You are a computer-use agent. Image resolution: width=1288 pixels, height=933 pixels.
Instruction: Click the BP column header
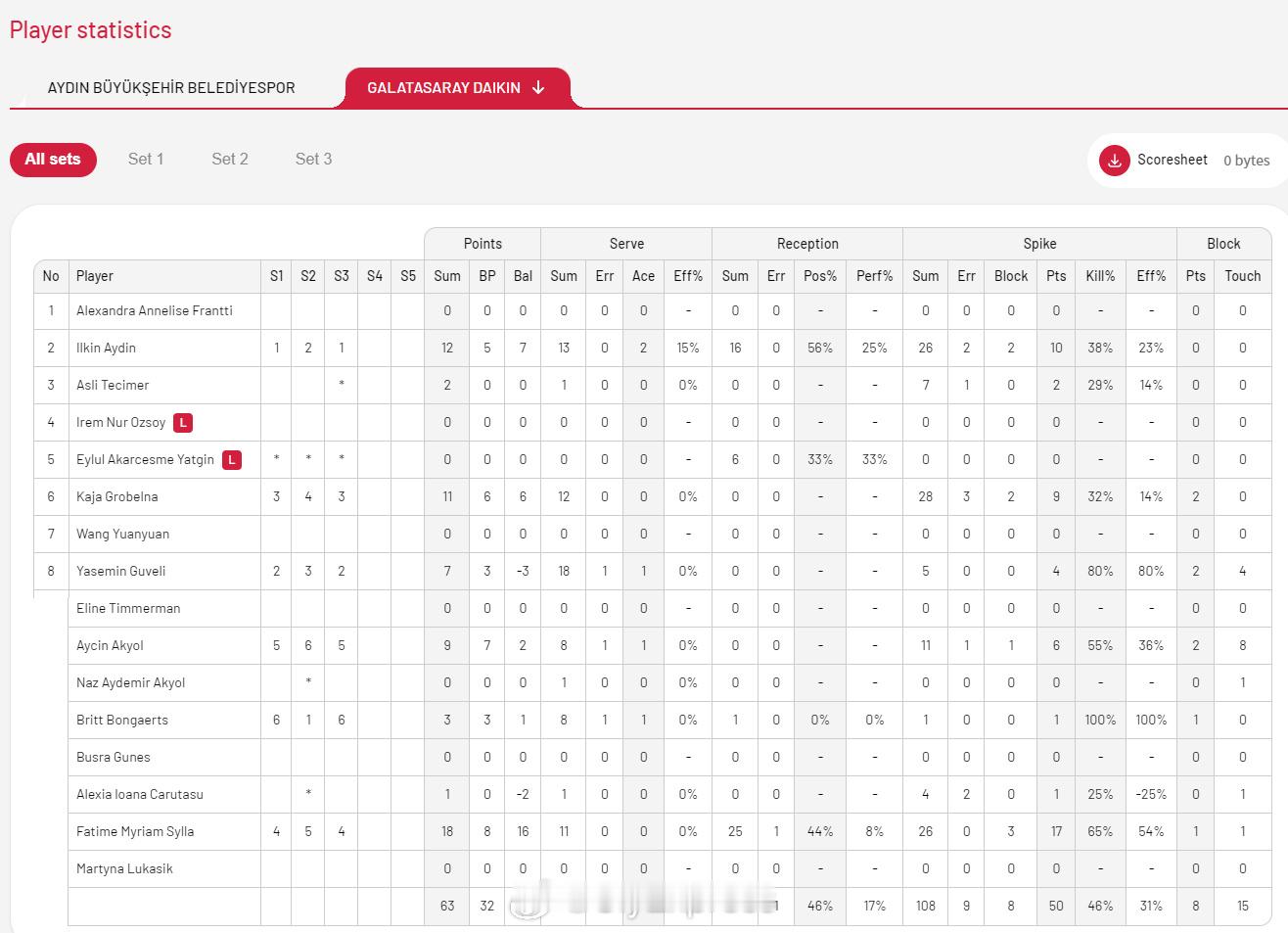[x=487, y=276]
